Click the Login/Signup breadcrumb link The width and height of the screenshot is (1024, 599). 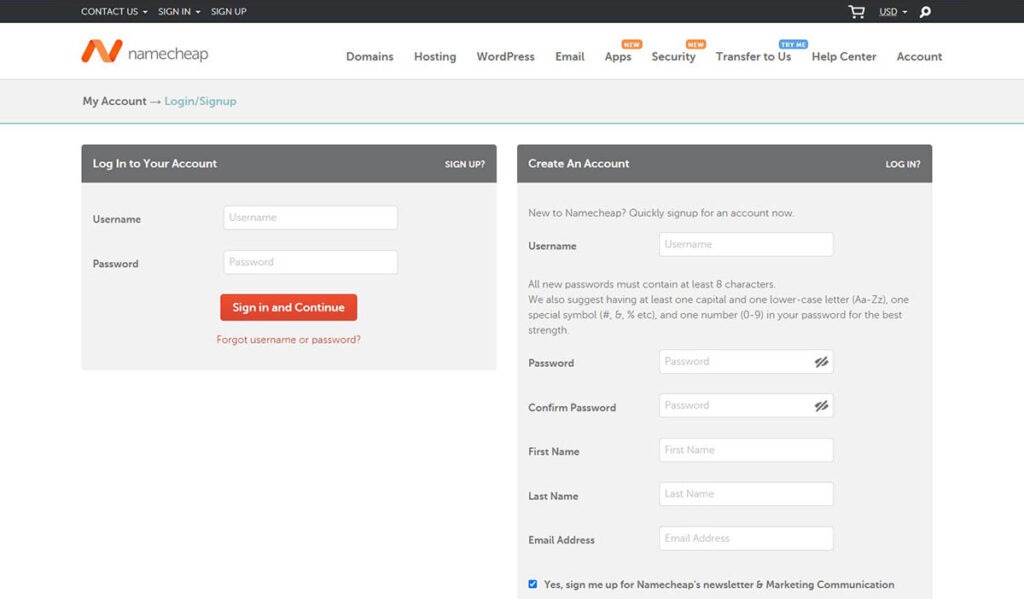[200, 101]
